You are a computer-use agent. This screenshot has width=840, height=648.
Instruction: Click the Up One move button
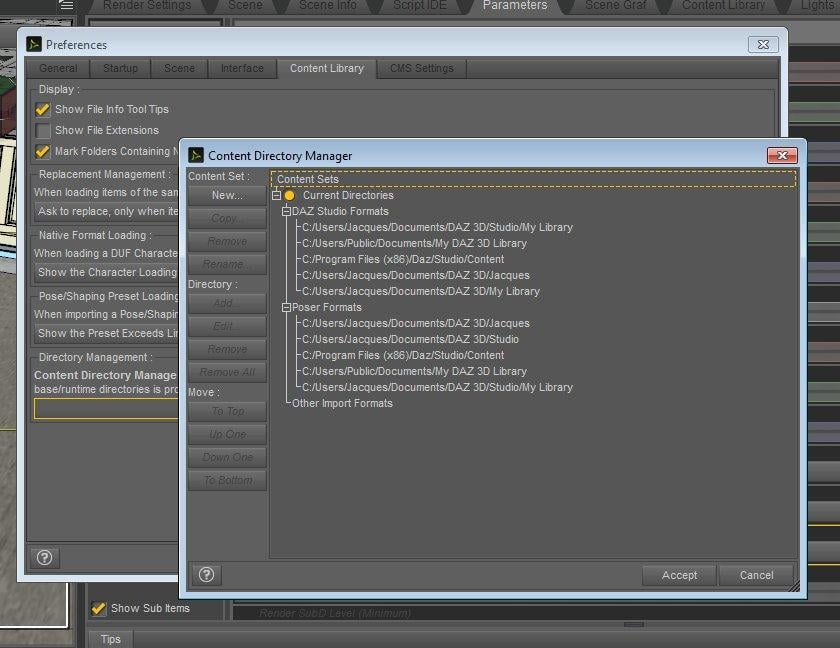pos(227,434)
